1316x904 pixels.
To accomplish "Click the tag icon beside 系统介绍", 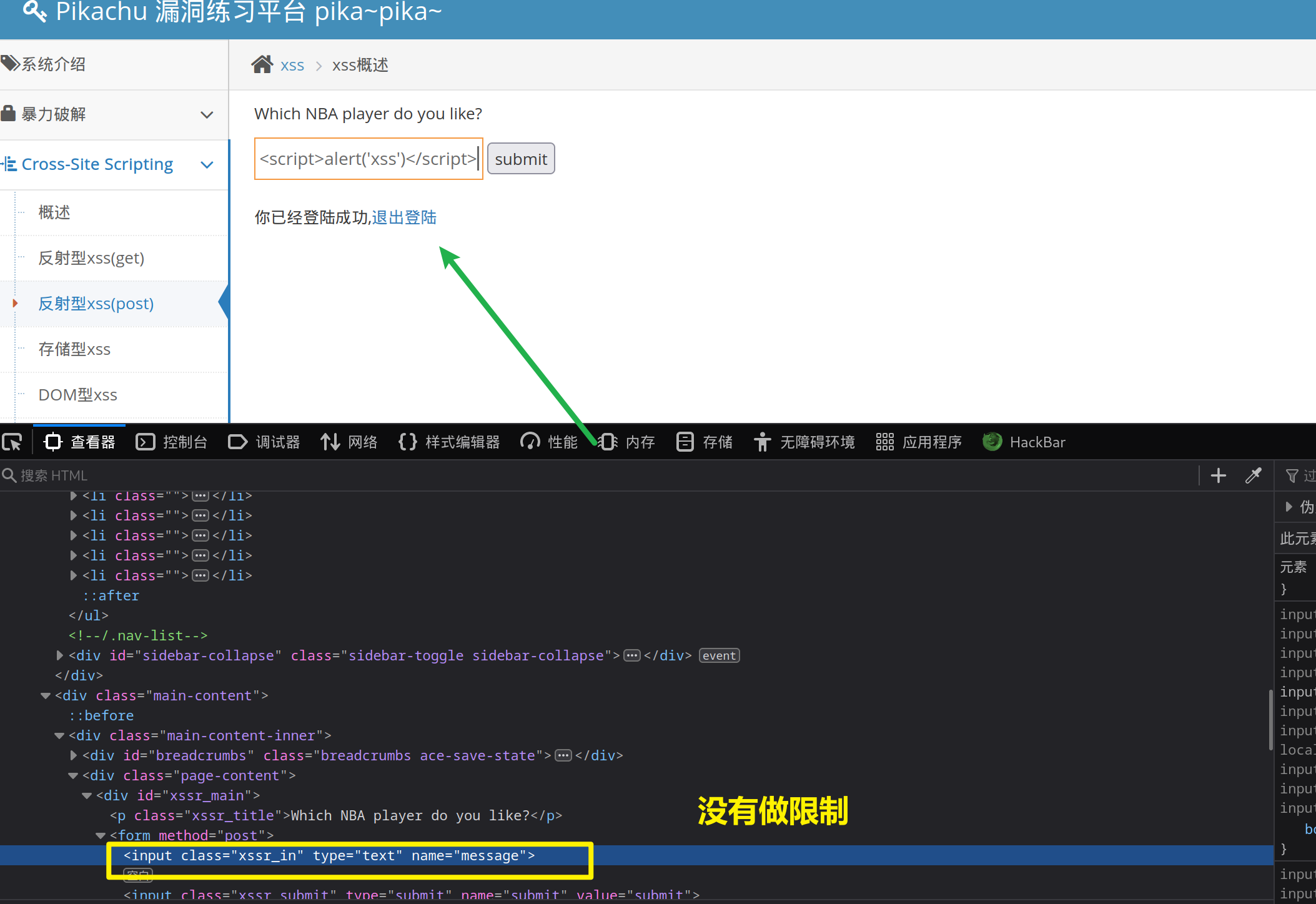I will point(10,63).
